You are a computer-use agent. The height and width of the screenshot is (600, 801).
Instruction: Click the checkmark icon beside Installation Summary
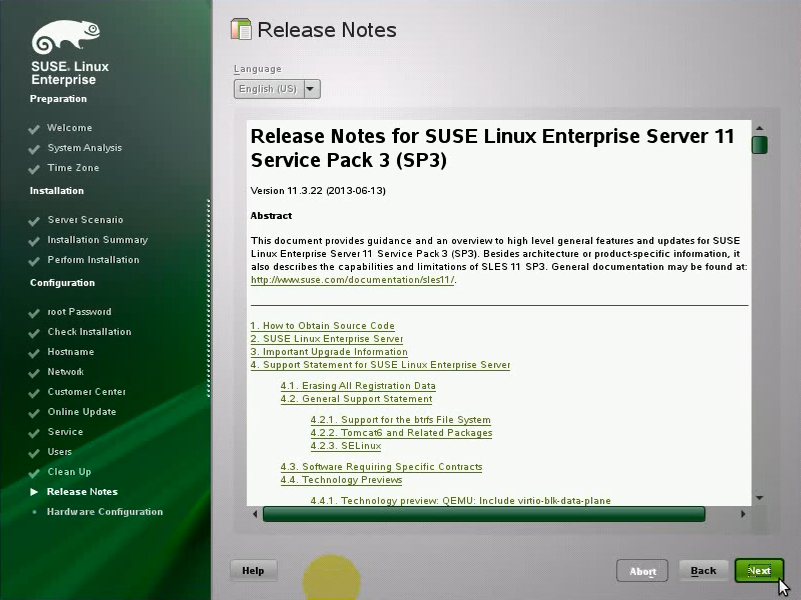point(34,241)
